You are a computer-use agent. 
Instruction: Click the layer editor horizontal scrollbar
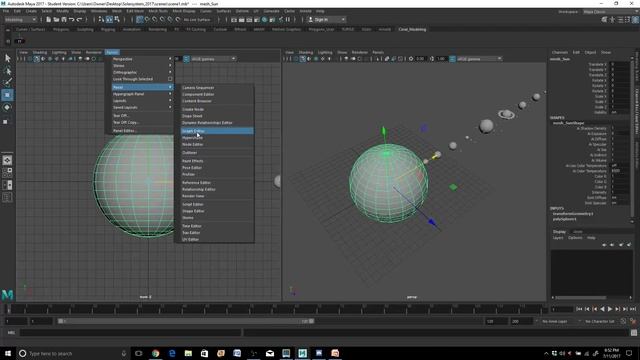point(581,298)
